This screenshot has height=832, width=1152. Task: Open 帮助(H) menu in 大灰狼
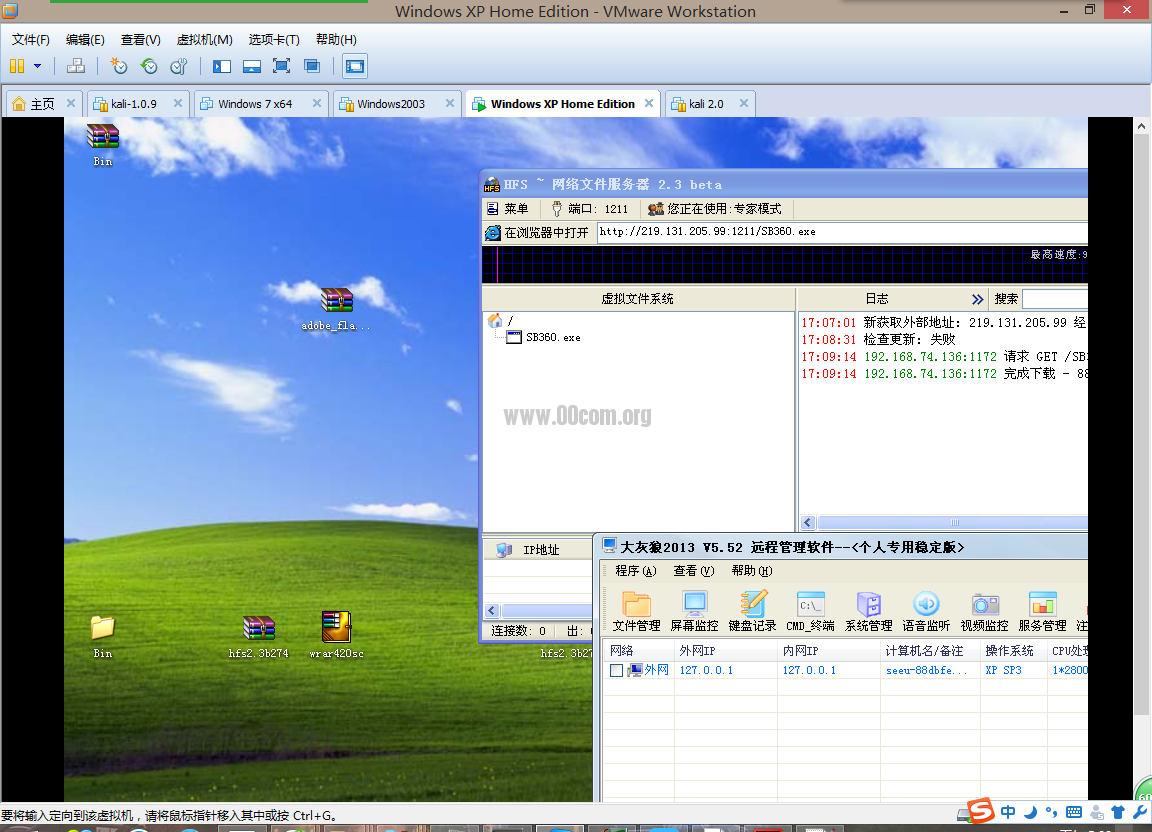click(x=752, y=571)
